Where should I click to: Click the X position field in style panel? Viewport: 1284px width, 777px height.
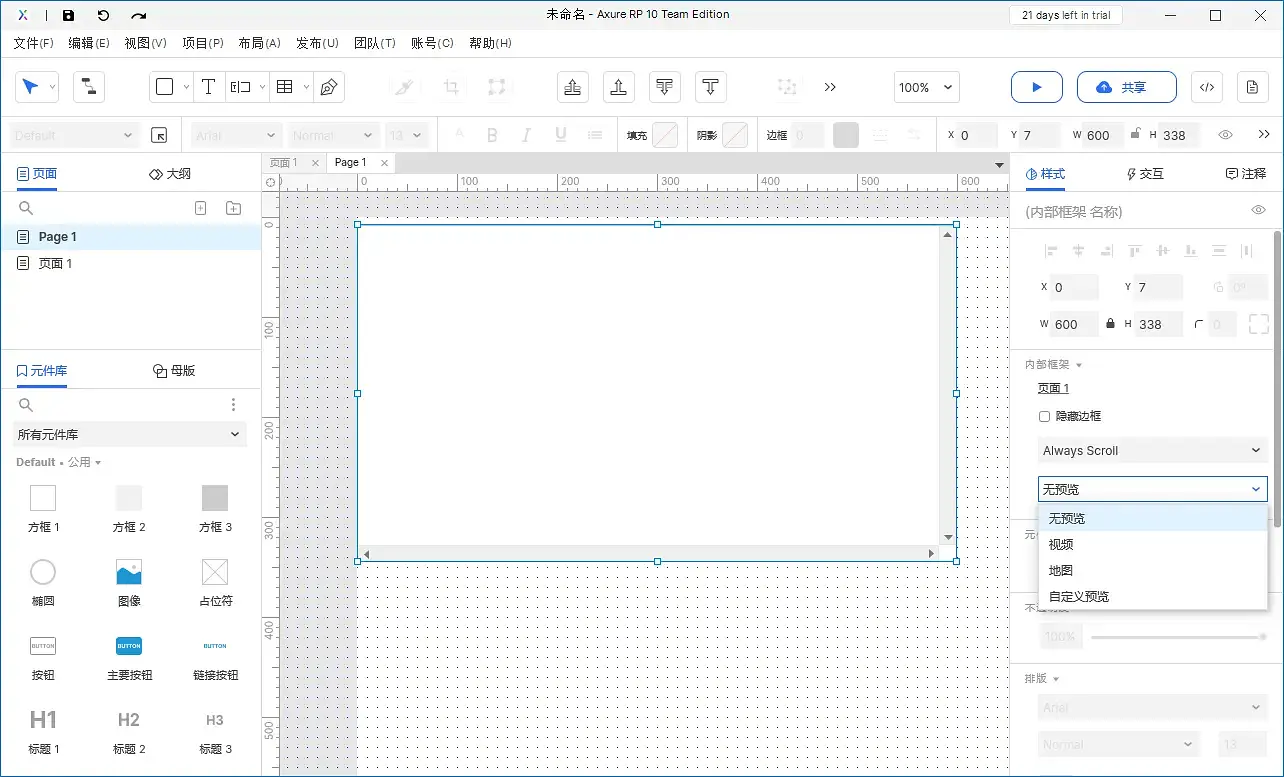click(x=1075, y=287)
